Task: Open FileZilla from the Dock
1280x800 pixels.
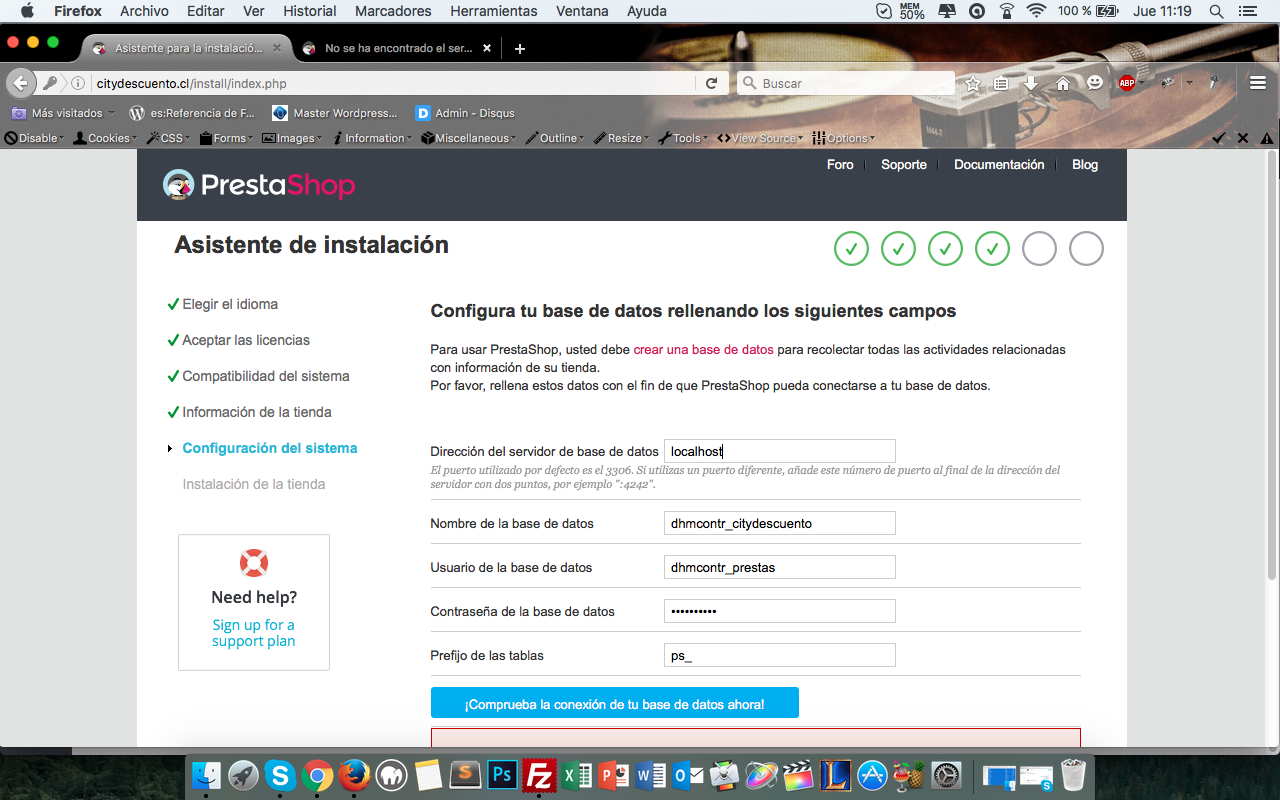Action: pyautogui.click(x=540, y=775)
